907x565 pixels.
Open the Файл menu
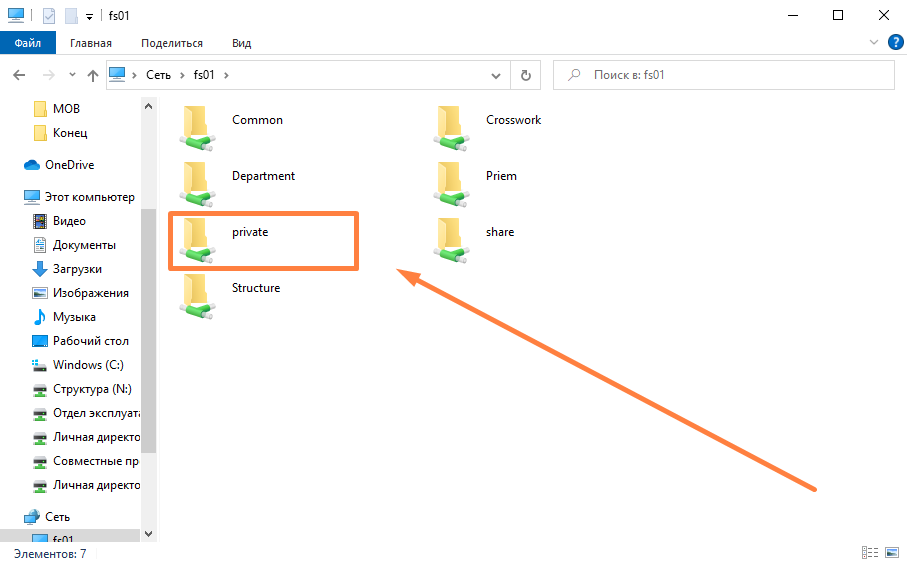pos(28,43)
